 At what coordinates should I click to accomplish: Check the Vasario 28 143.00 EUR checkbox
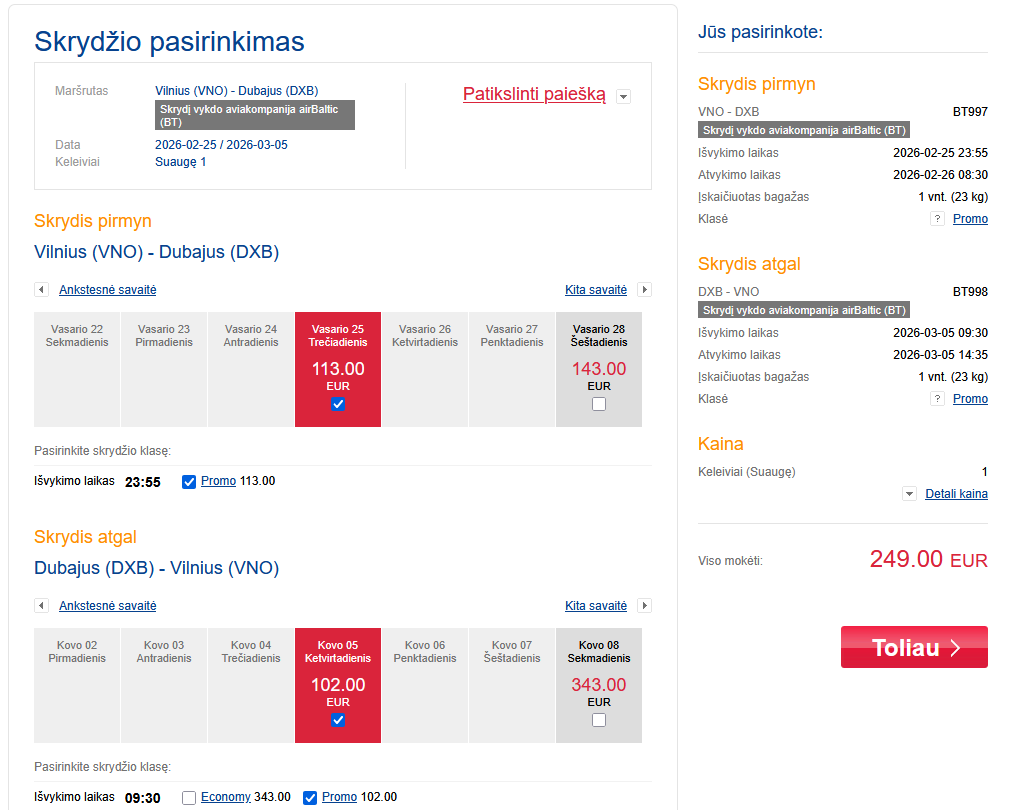[599, 404]
